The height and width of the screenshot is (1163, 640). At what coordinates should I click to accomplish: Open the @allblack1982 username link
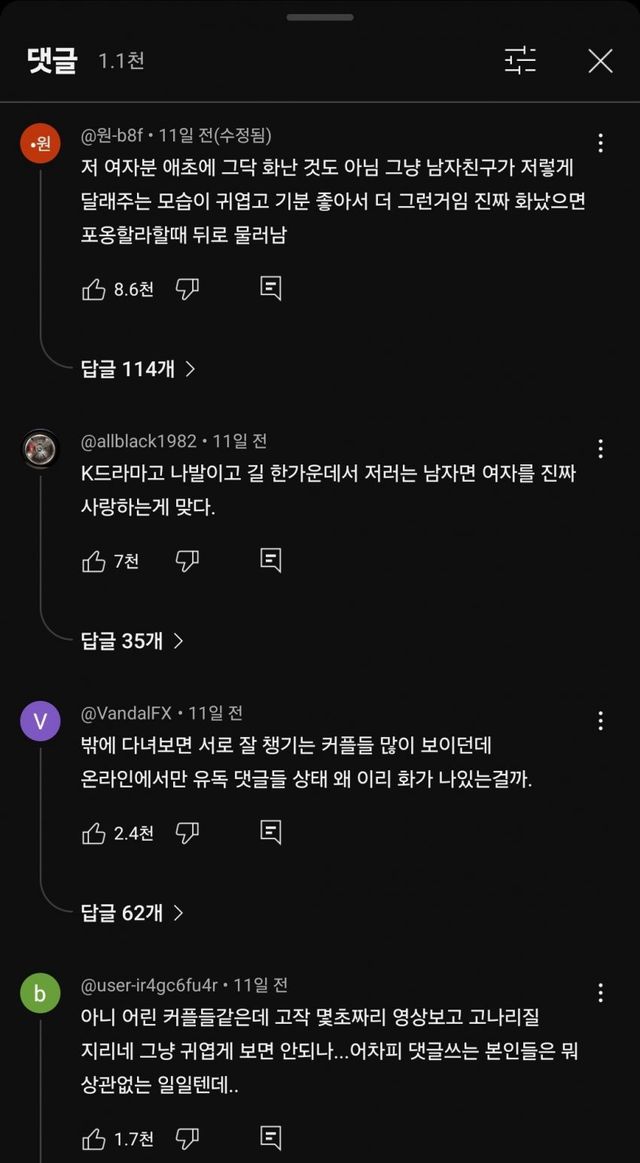click(140, 441)
